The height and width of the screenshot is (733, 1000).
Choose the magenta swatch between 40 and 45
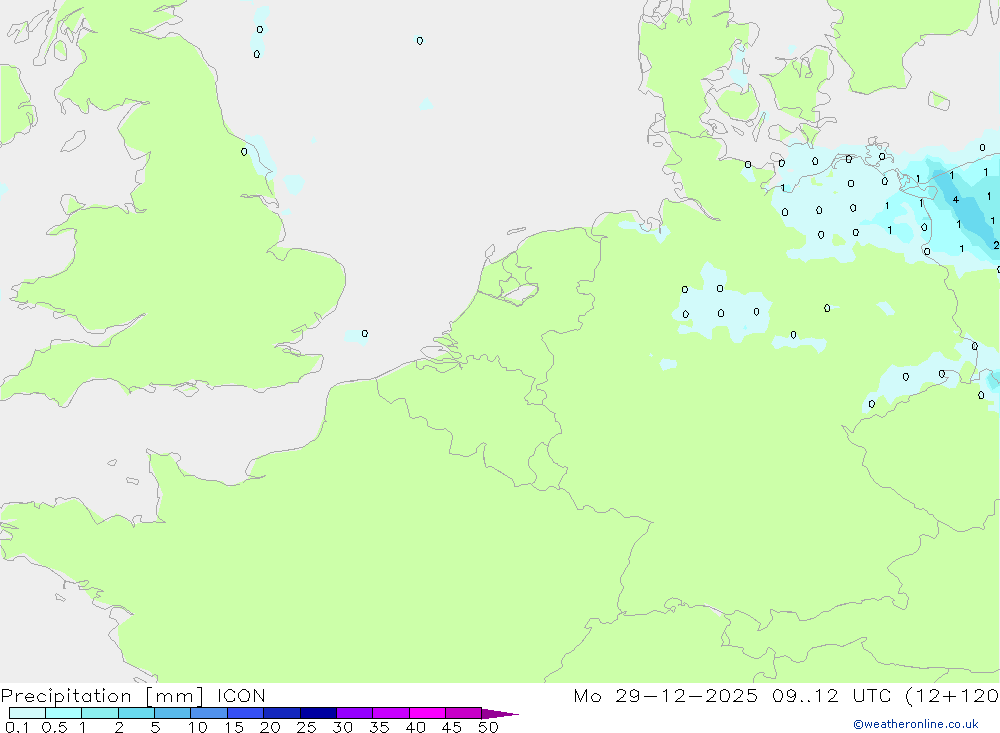coord(427,713)
